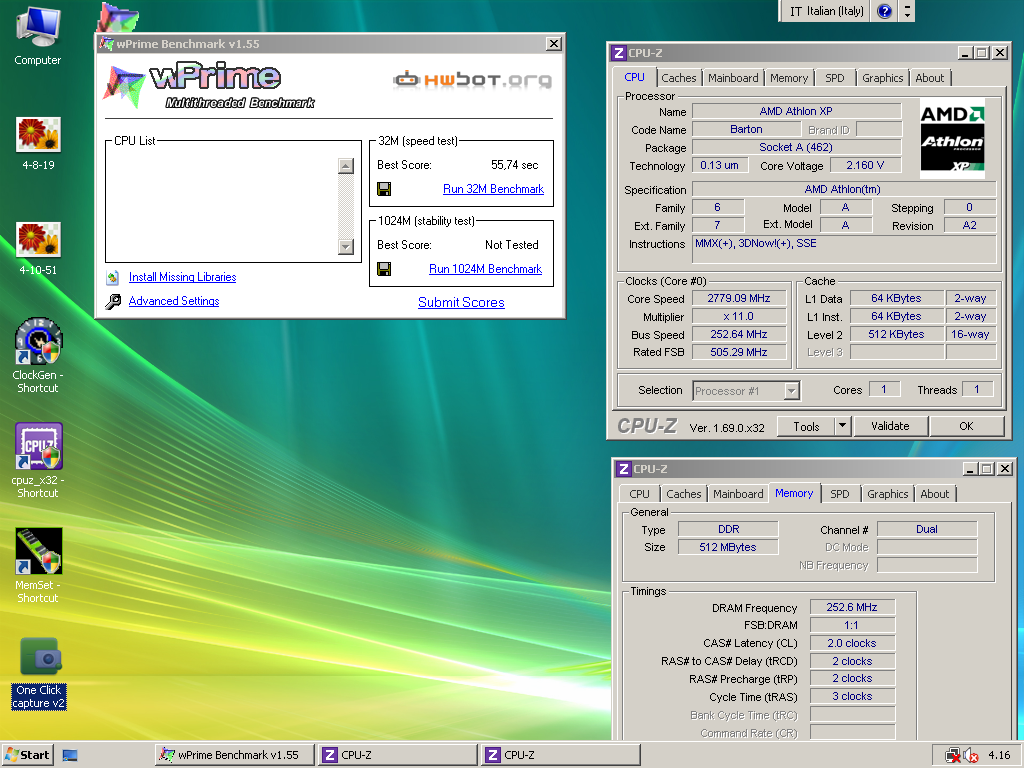Click the AMD Athlon XP logo
Viewport: 1024px width, 768px height.
952,138
